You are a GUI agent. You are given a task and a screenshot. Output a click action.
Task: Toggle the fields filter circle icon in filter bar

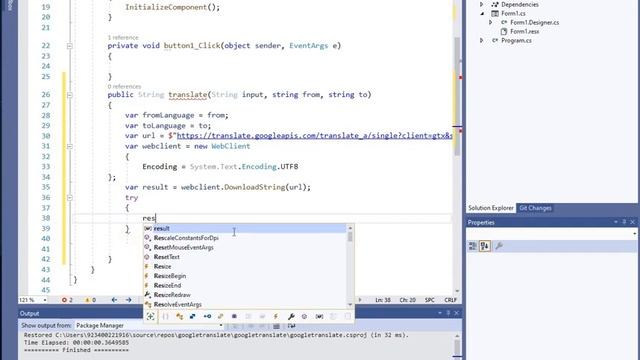(x=304, y=316)
